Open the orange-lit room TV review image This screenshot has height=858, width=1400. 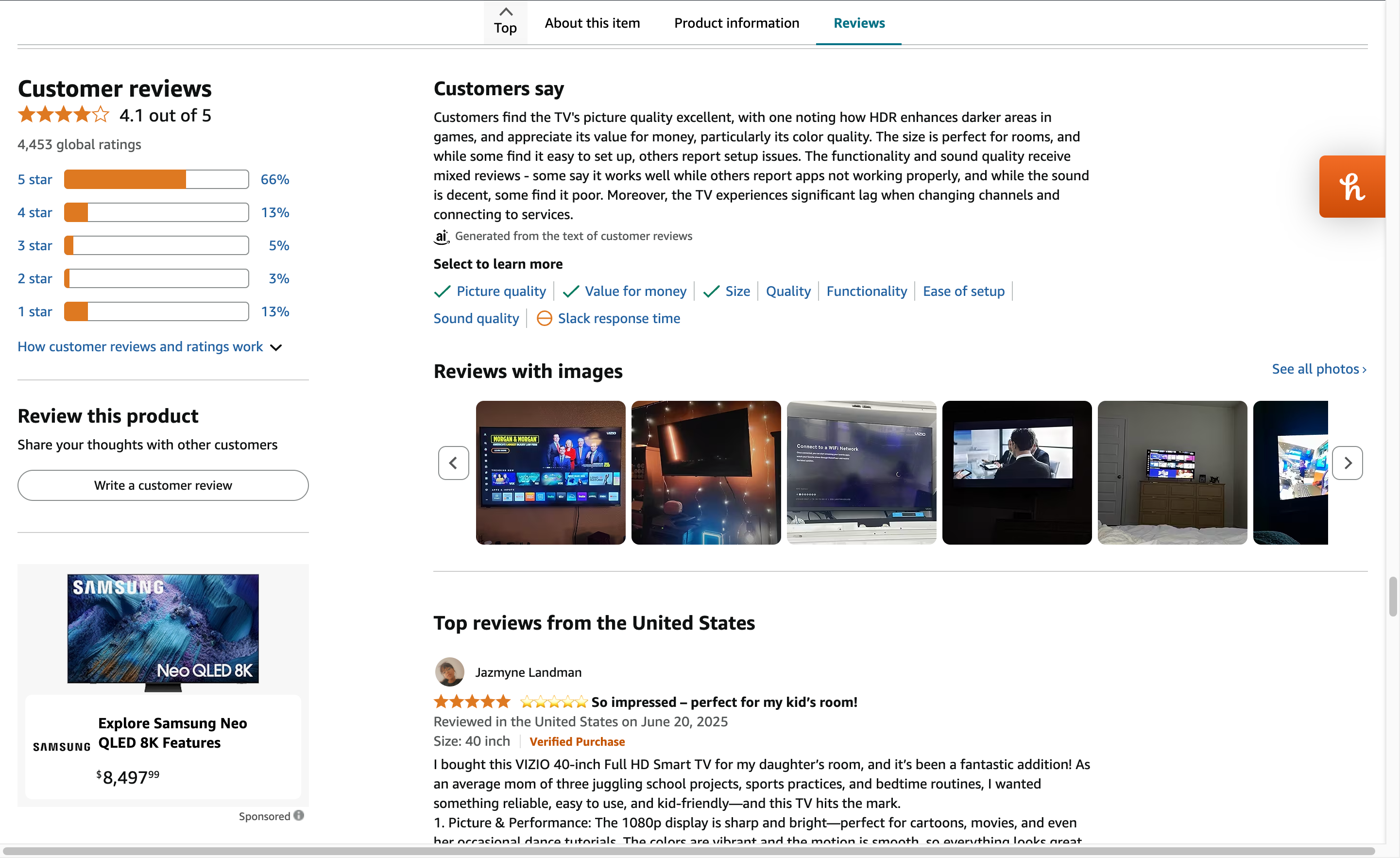tap(706, 473)
